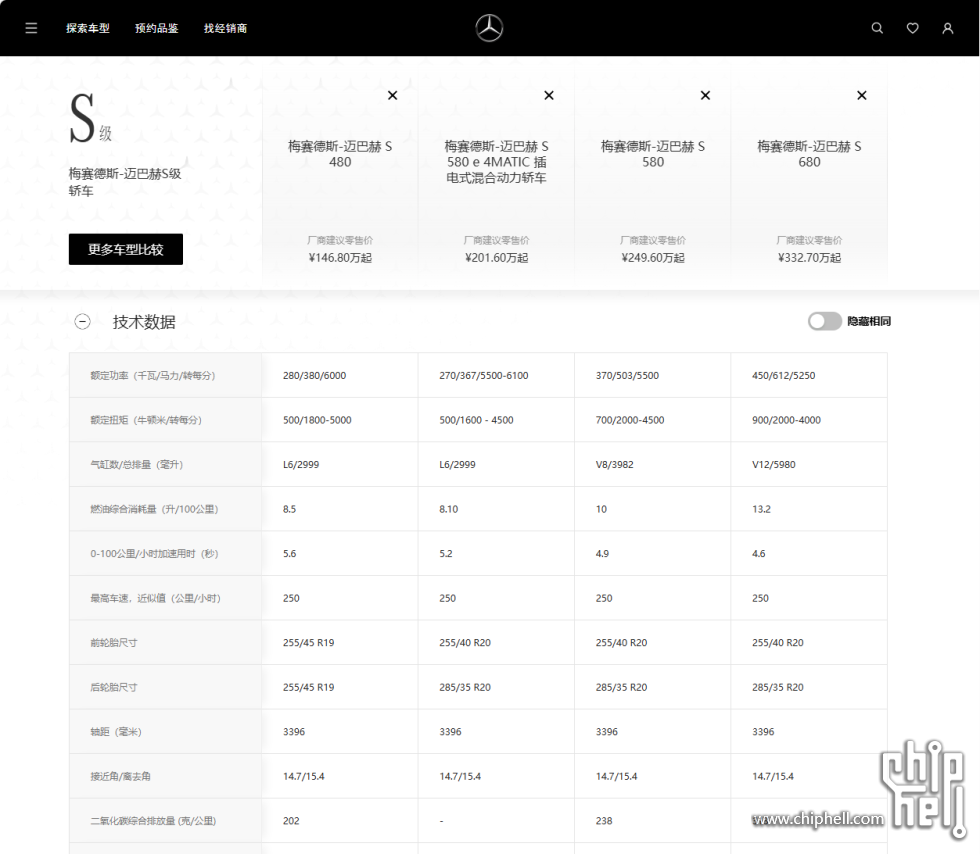Select S 580 e 4MATIC hybrid model title
Viewport: 980px width, 854px height.
point(496,162)
